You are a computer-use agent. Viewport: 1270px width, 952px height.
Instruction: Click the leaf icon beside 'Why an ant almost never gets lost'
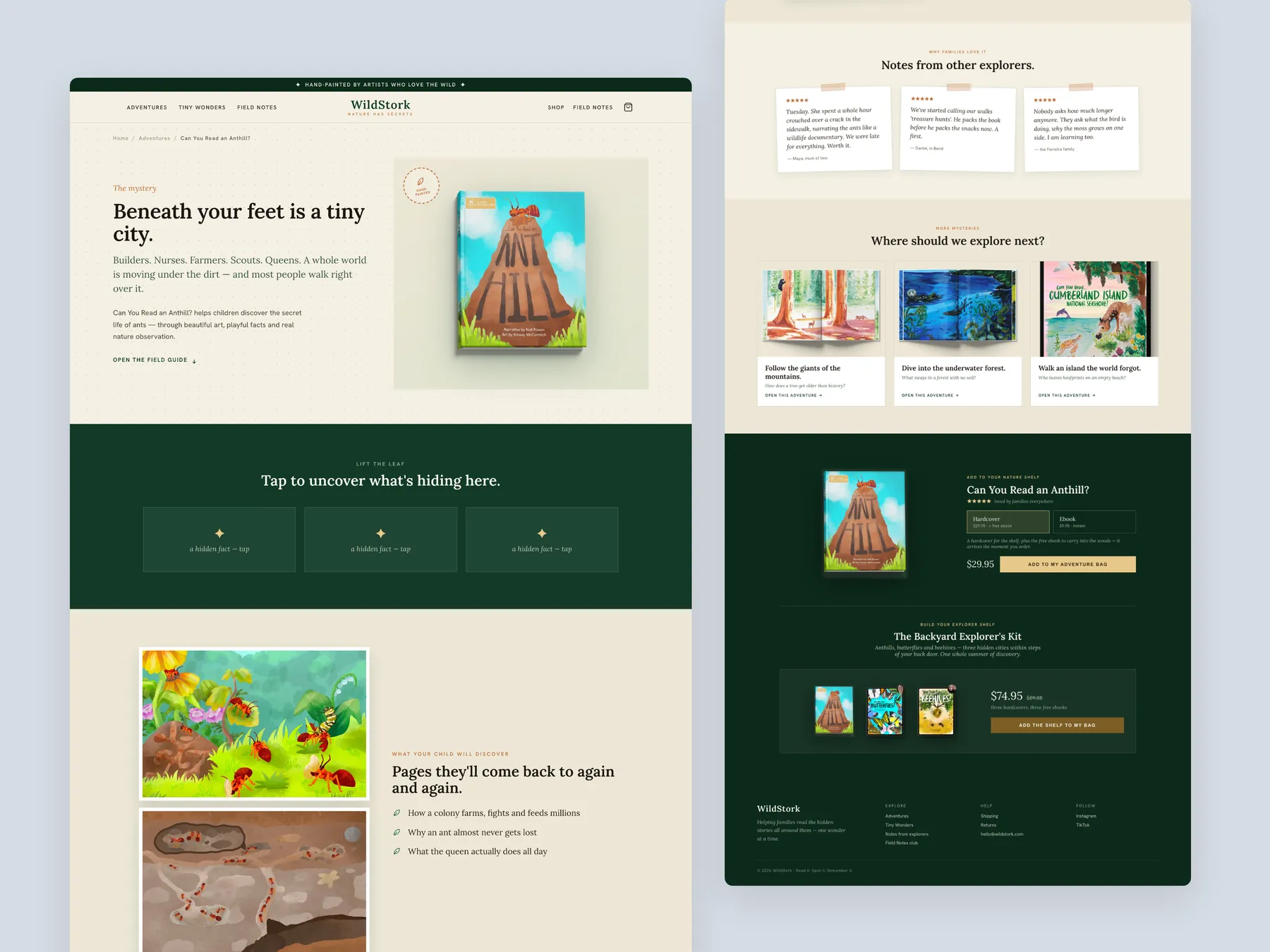(x=397, y=832)
